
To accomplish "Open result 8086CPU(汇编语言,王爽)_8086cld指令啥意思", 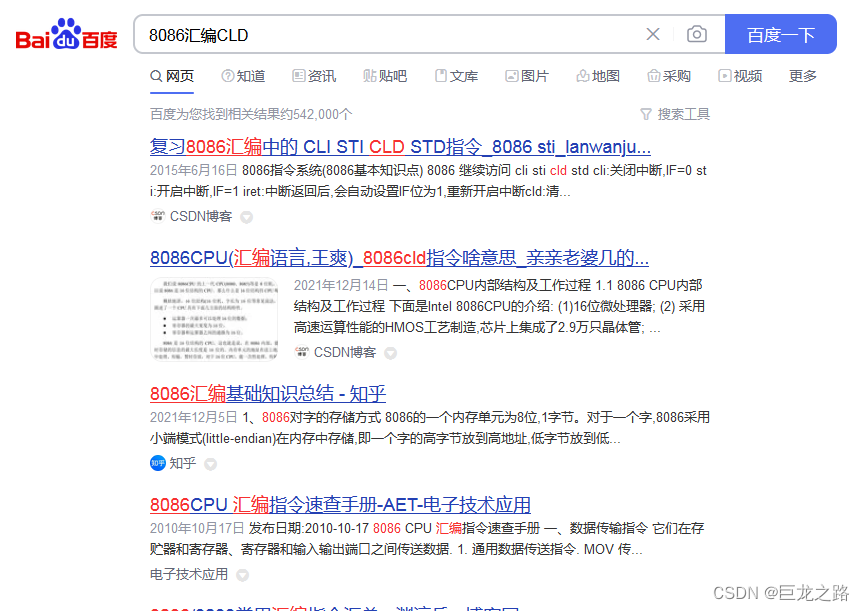I will click(x=399, y=258).
